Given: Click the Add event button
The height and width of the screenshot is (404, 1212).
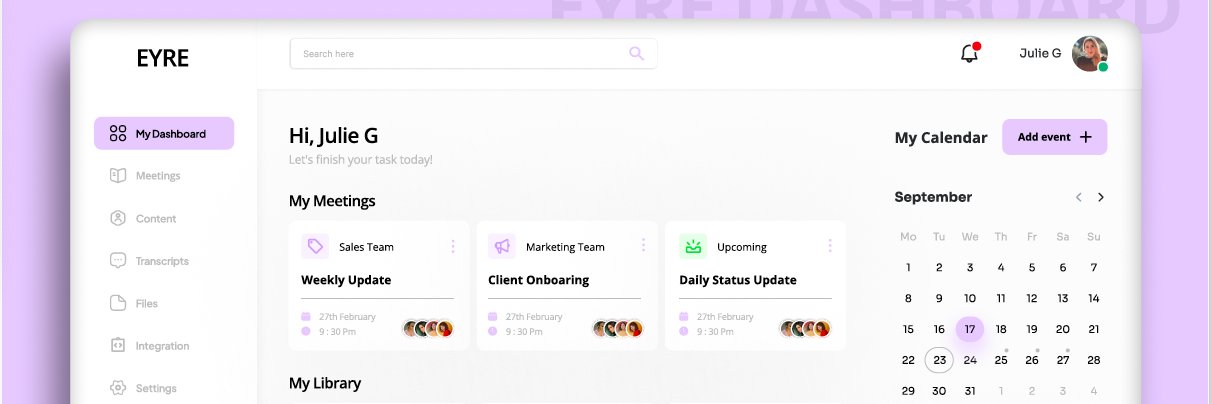Looking at the screenshot, I should [1055, 137].
